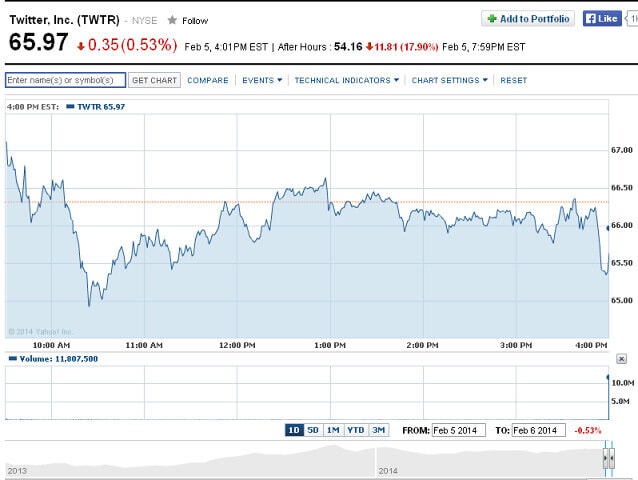
Task: Click the Add to Portfolio button label
Action: [534, 19]
